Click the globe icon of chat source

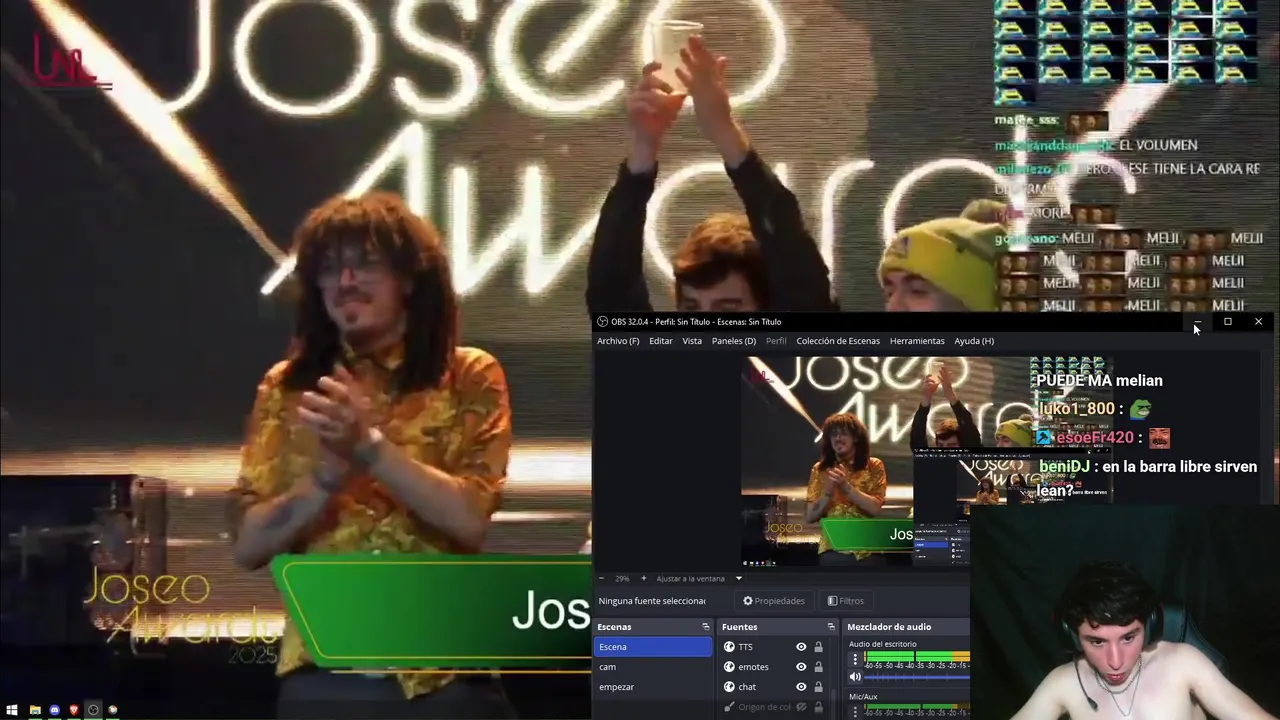729,687
